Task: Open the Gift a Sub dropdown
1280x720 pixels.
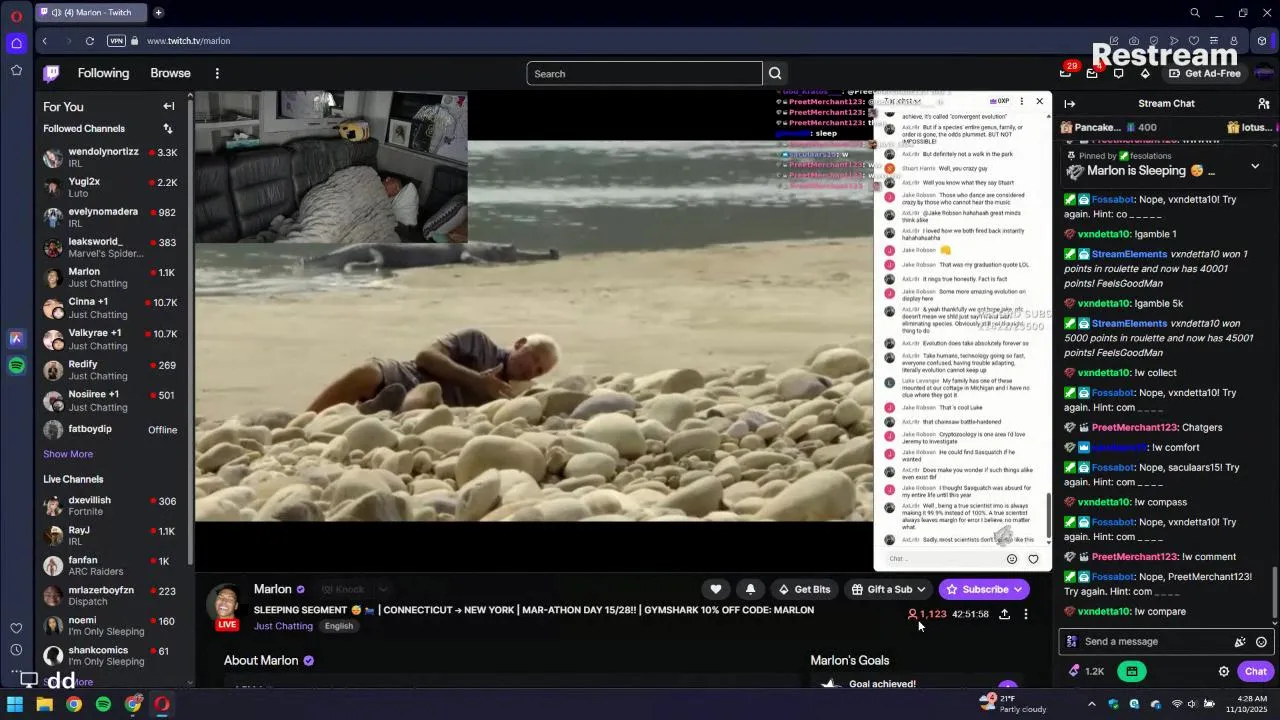Action: click(x=889, y=589)
